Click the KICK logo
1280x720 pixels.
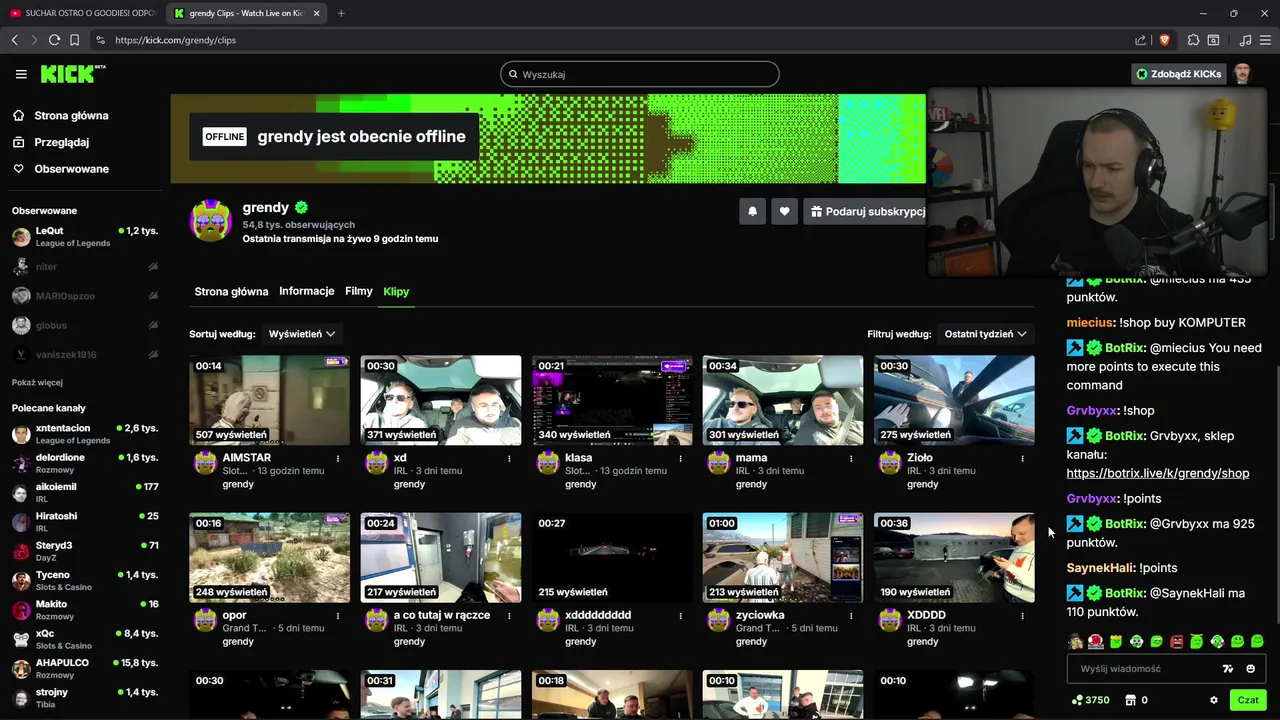coord(72,74)
